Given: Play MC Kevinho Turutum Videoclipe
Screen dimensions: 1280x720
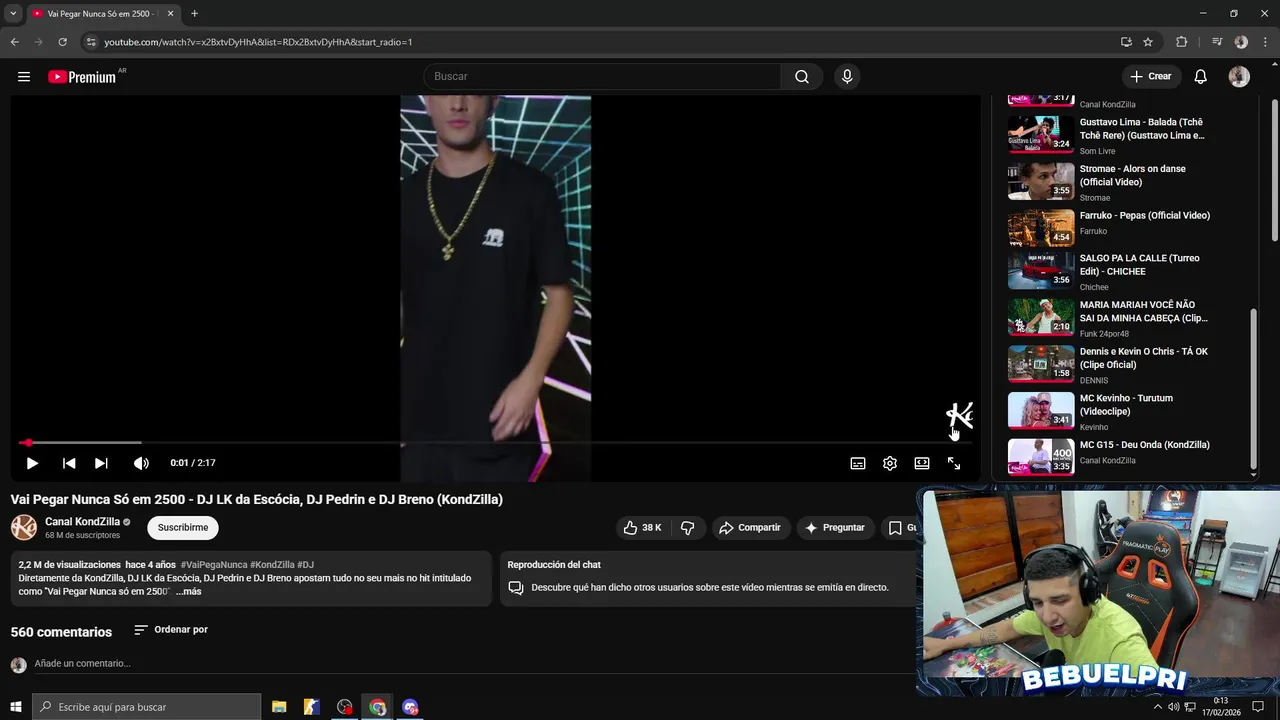Looking at the screenshot, I should click(1110, 411).
